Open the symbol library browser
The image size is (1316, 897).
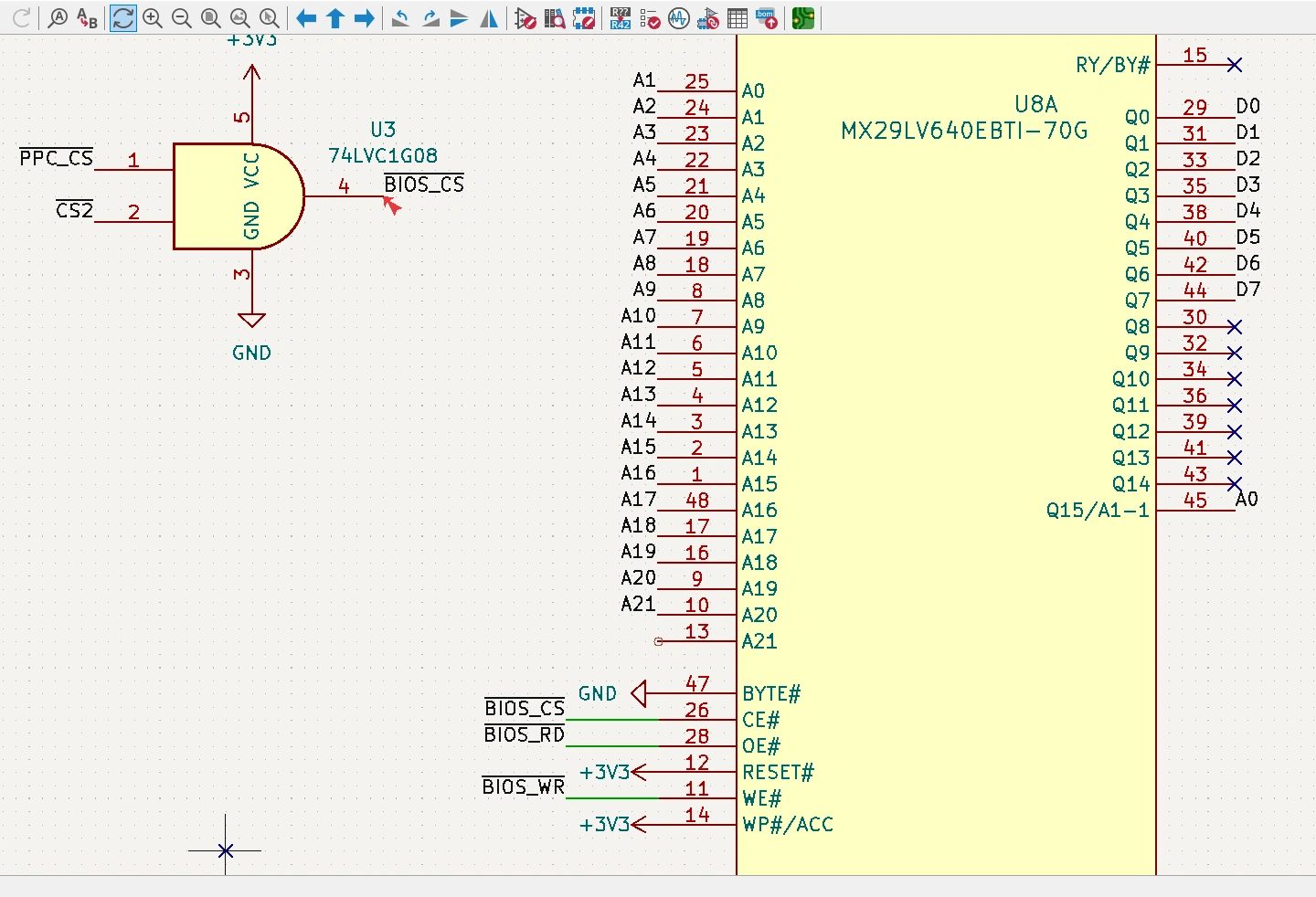click(555, 18)
